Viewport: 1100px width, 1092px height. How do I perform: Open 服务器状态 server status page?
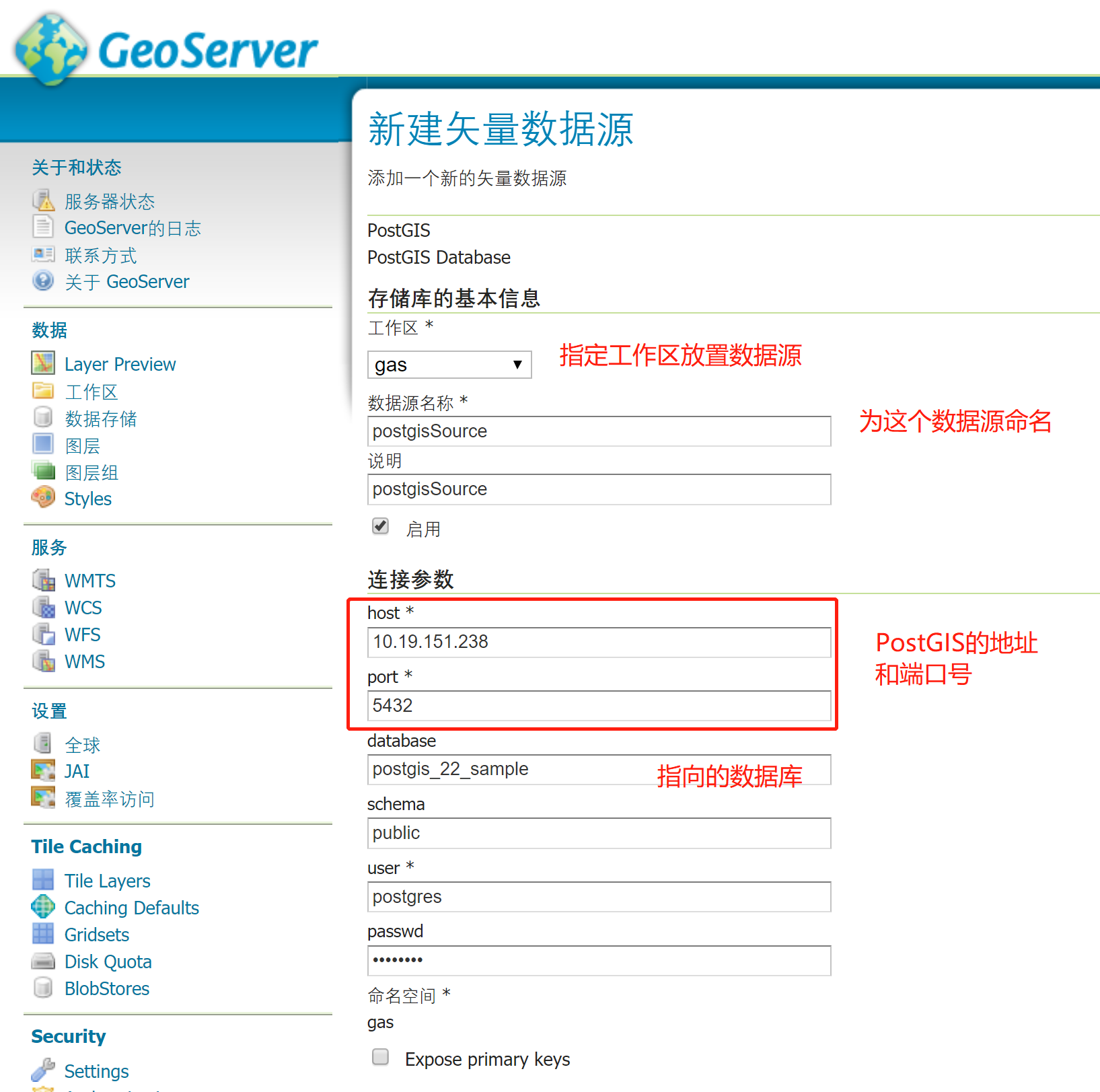[x=110, y=201]
